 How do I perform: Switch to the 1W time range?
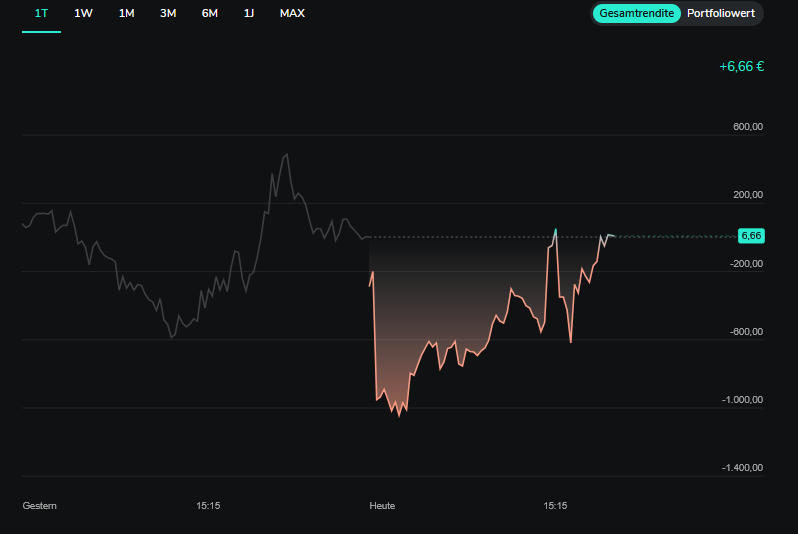point(83,14)
